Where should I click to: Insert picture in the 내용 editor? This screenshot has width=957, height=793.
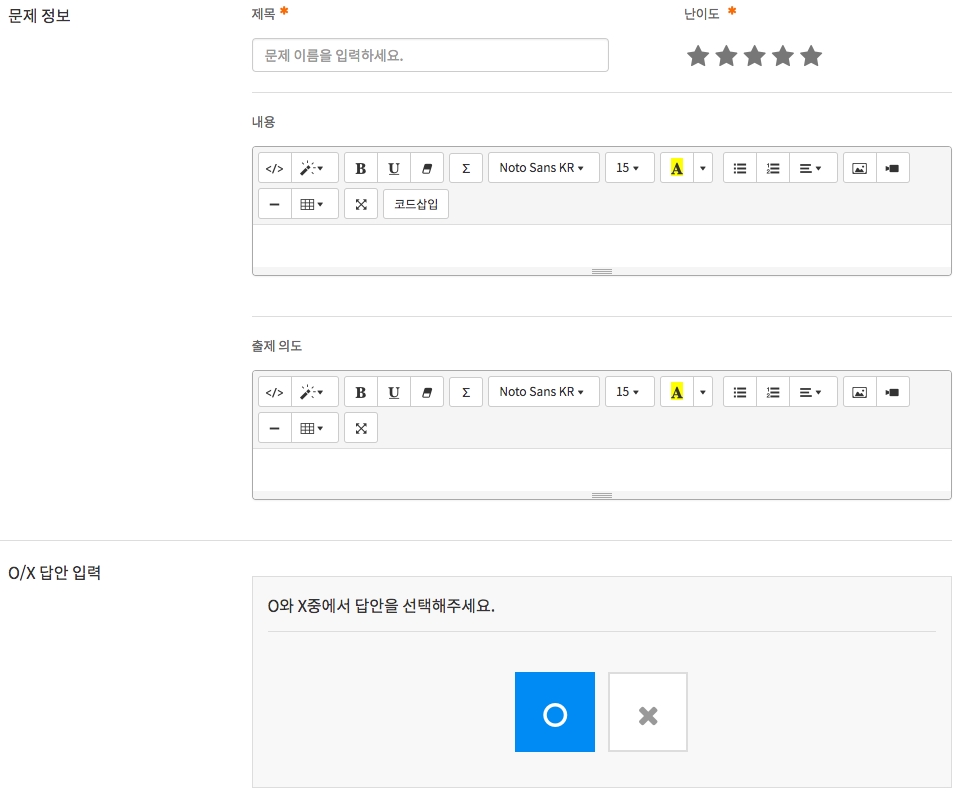click(x=859, y=168)
